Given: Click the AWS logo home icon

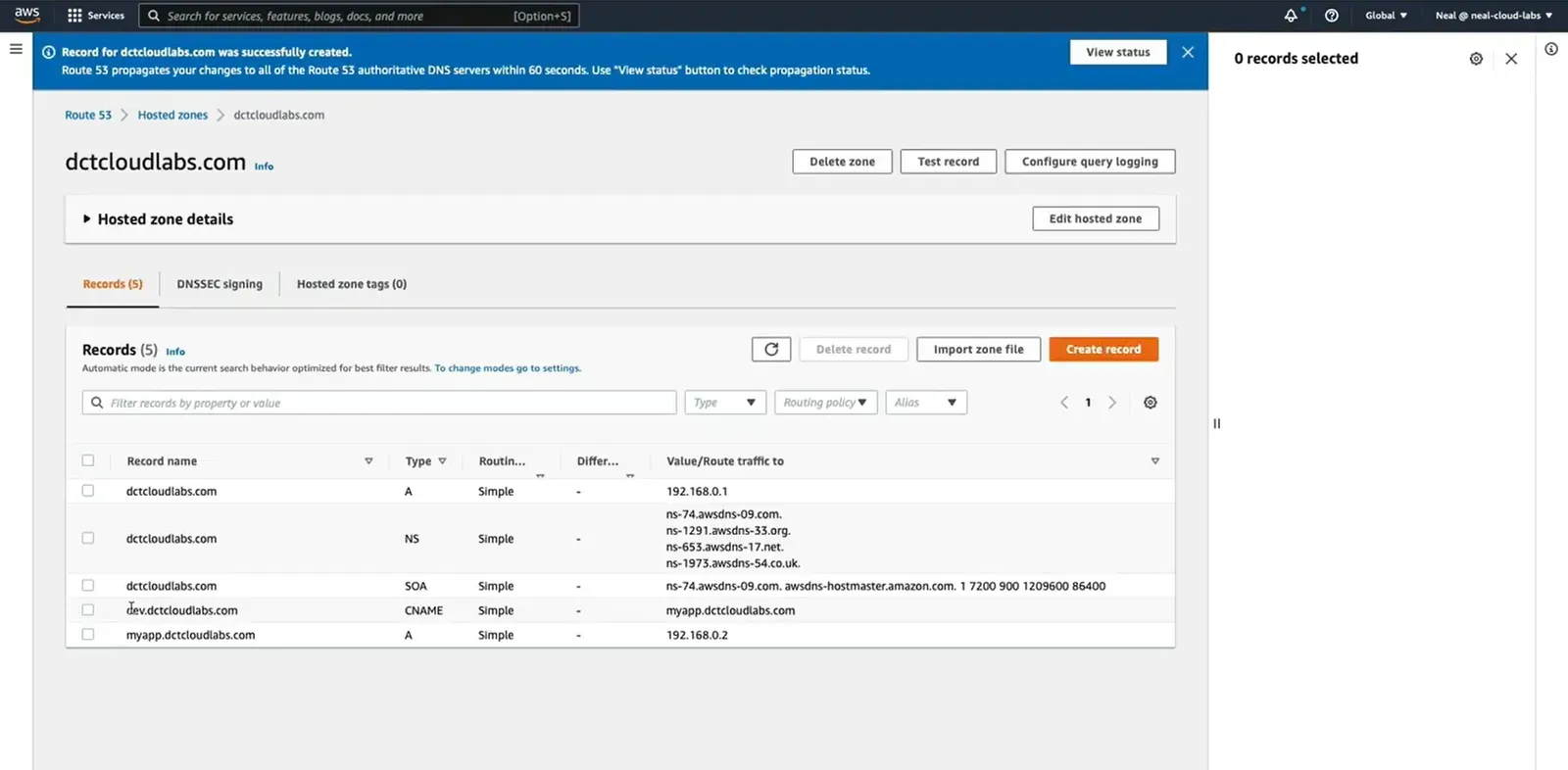Looking at the screenshot, I should pos(26,15).
